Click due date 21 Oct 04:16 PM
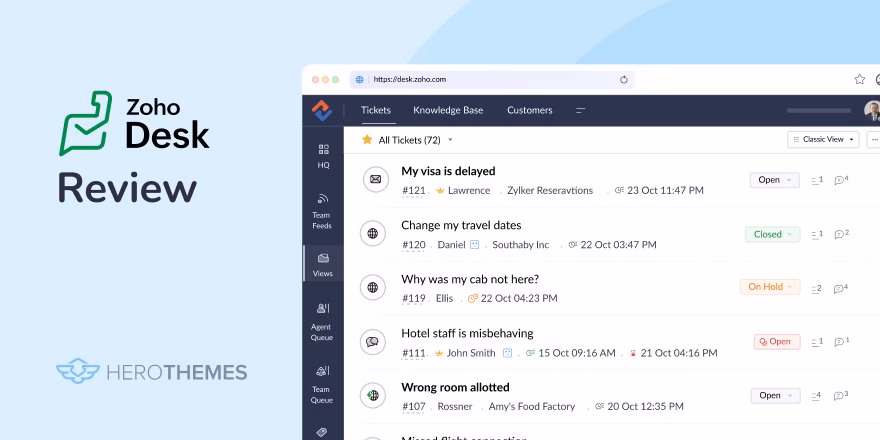Screen dimensions: 880x440 (679, 353)
